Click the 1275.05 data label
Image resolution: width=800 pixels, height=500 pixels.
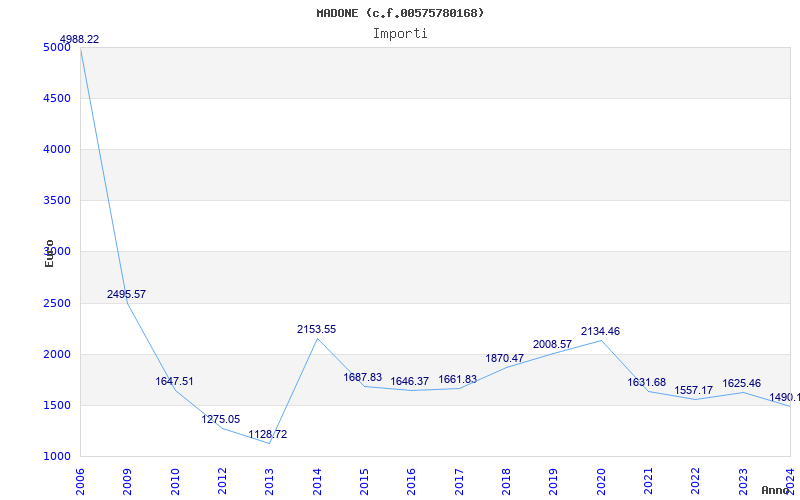point(220,419)
